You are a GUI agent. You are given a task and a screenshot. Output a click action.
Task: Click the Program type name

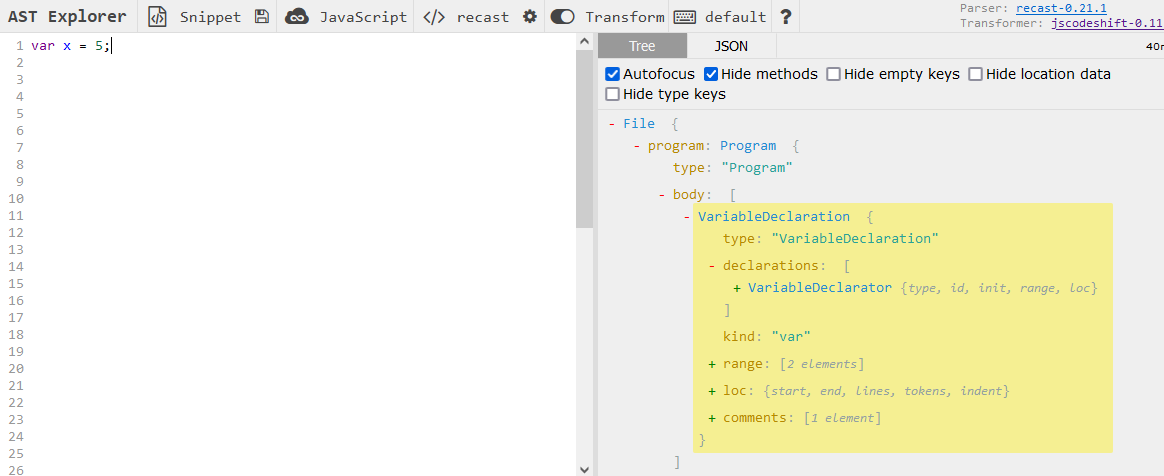tap(748, 146)
